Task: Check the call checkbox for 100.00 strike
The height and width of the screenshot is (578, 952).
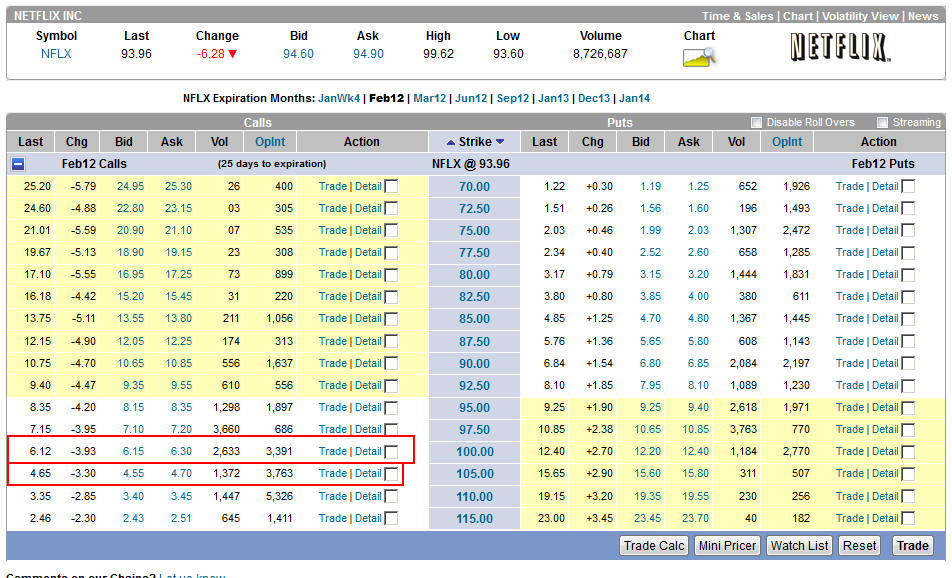Action: coord(391,452)
